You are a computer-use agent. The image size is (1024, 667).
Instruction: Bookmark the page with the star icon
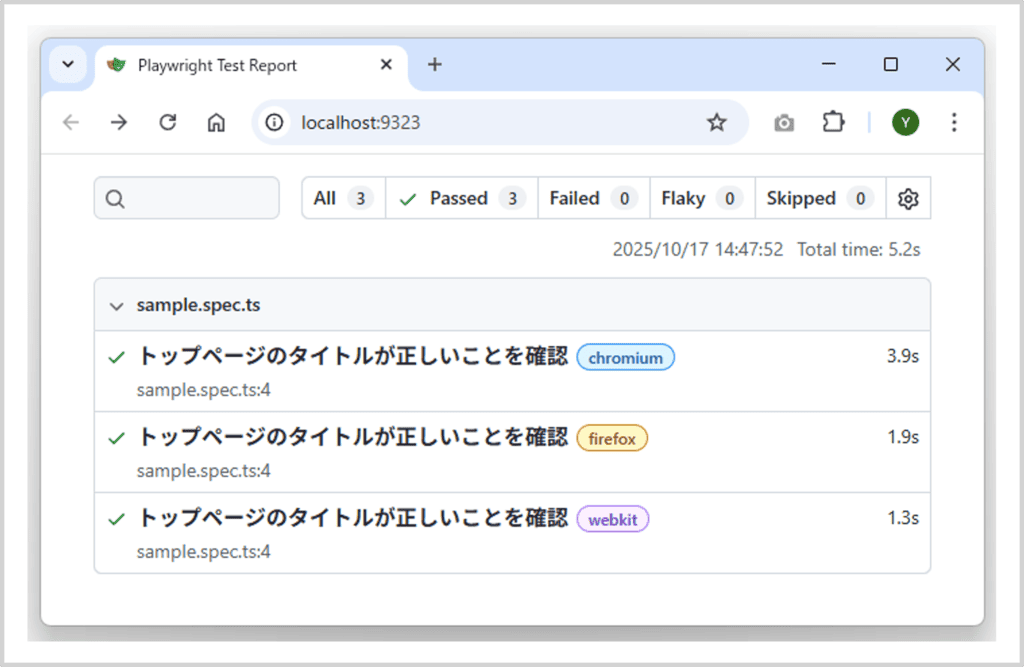click(x=716, y=122)
